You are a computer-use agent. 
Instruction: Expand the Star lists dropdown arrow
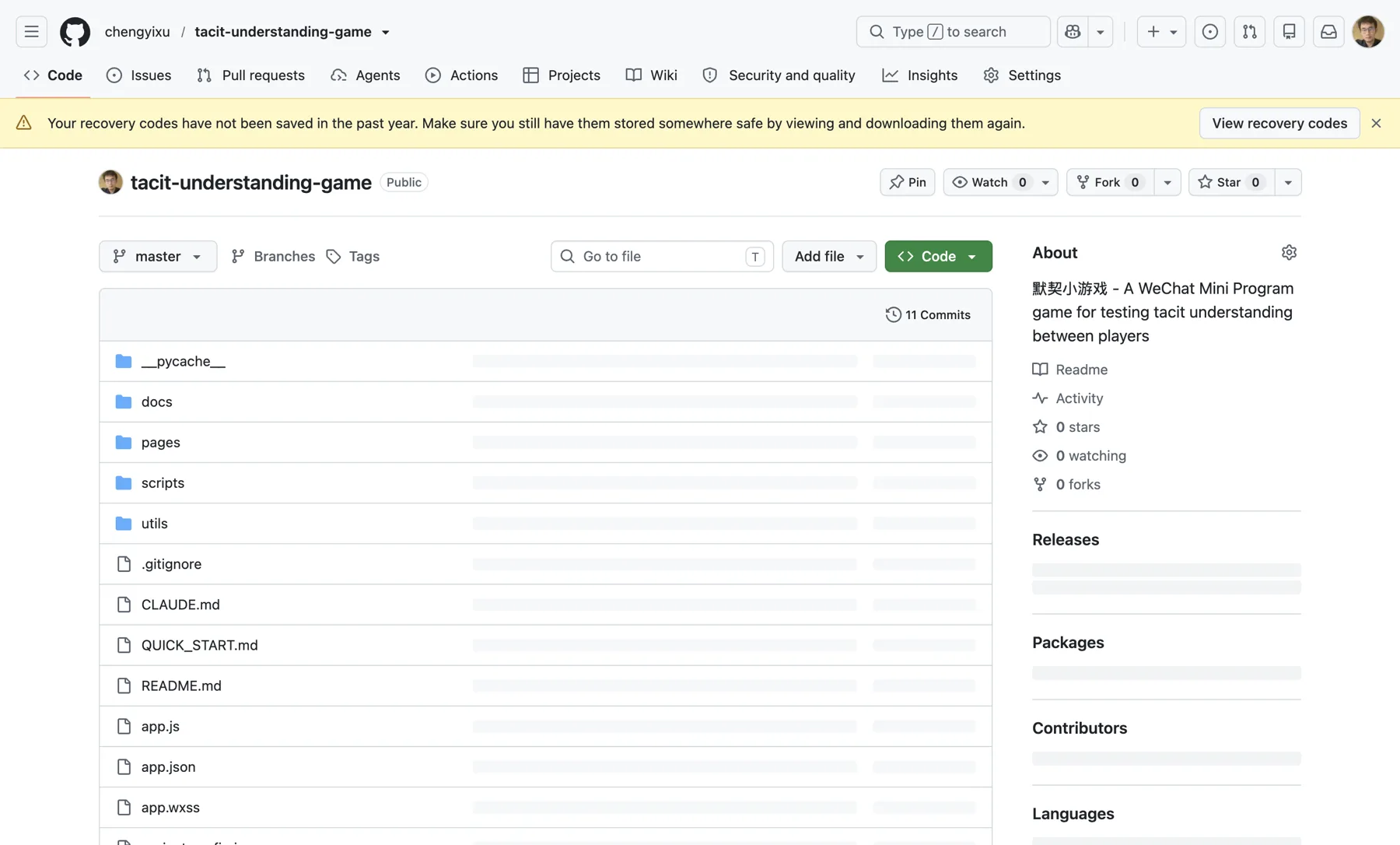click(x=1288, y=182)
